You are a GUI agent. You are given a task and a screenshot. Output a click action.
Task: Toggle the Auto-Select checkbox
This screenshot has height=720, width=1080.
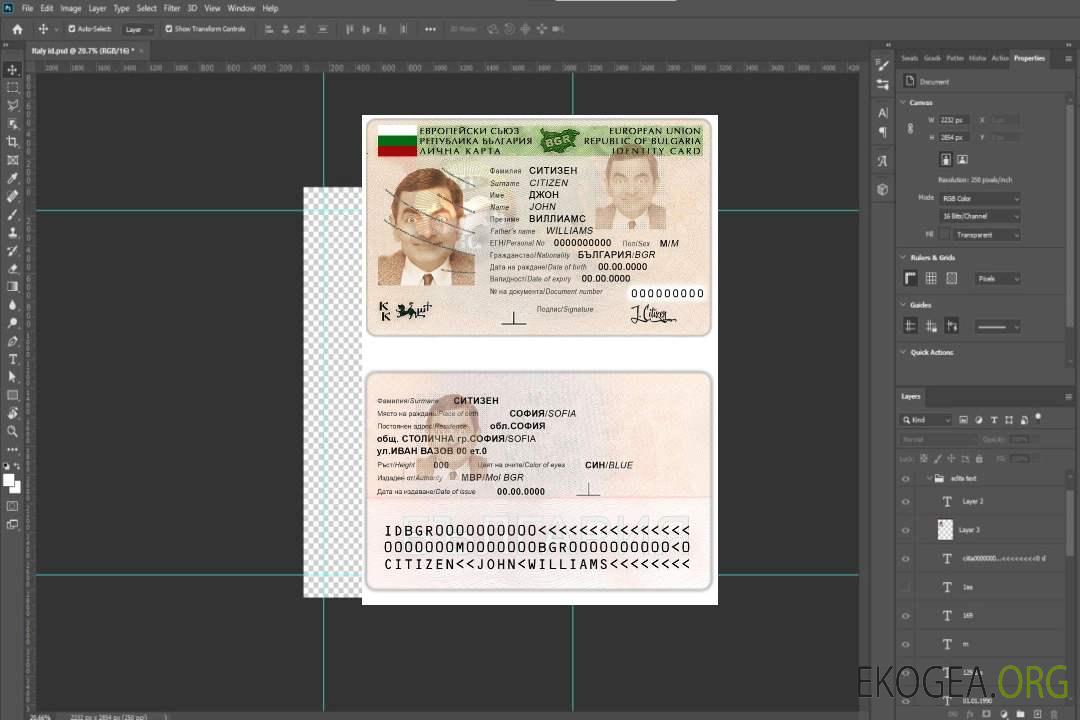[72, 29]
